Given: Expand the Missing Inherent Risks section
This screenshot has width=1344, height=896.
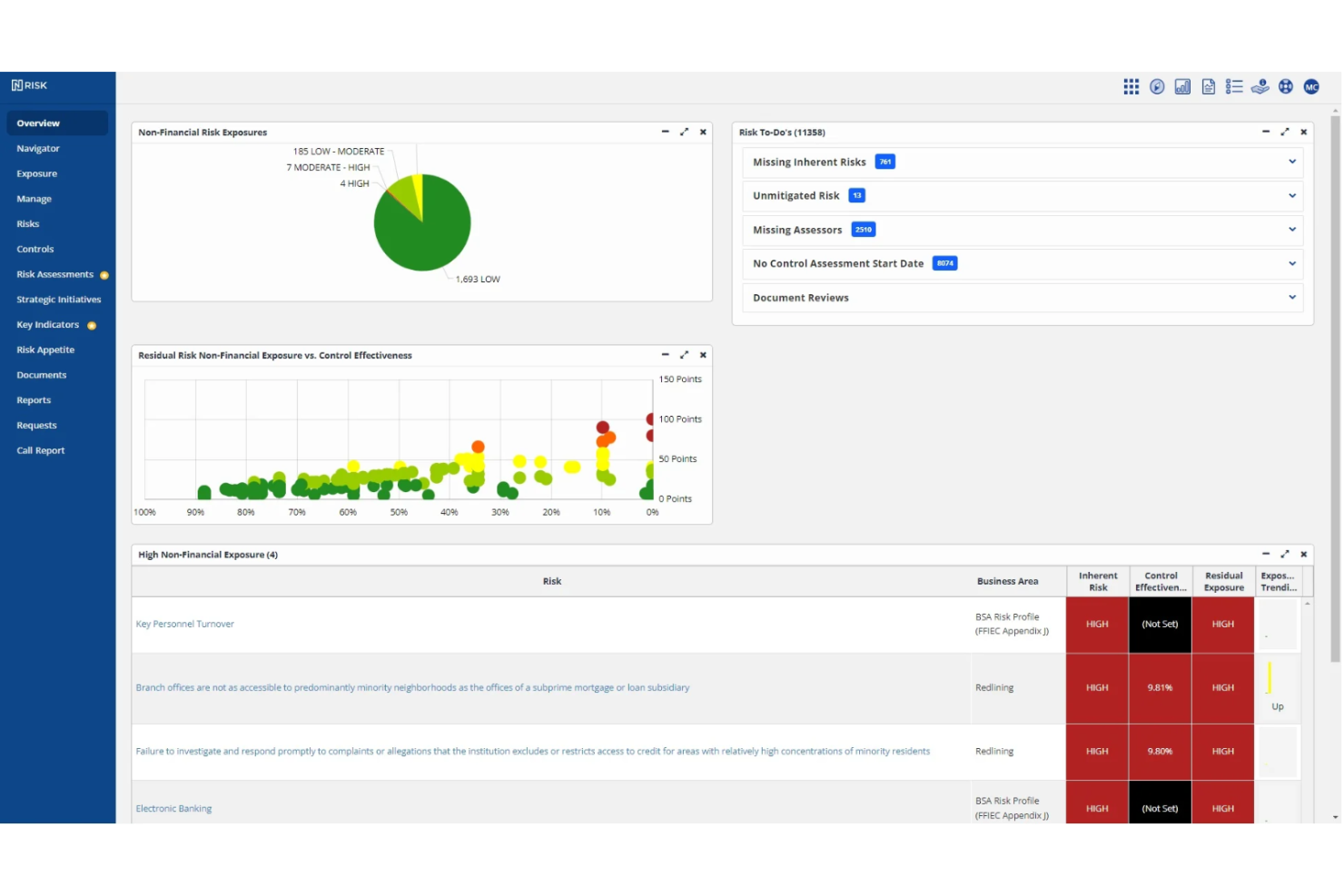Looking at the screenshot, I should (1291, 162).
